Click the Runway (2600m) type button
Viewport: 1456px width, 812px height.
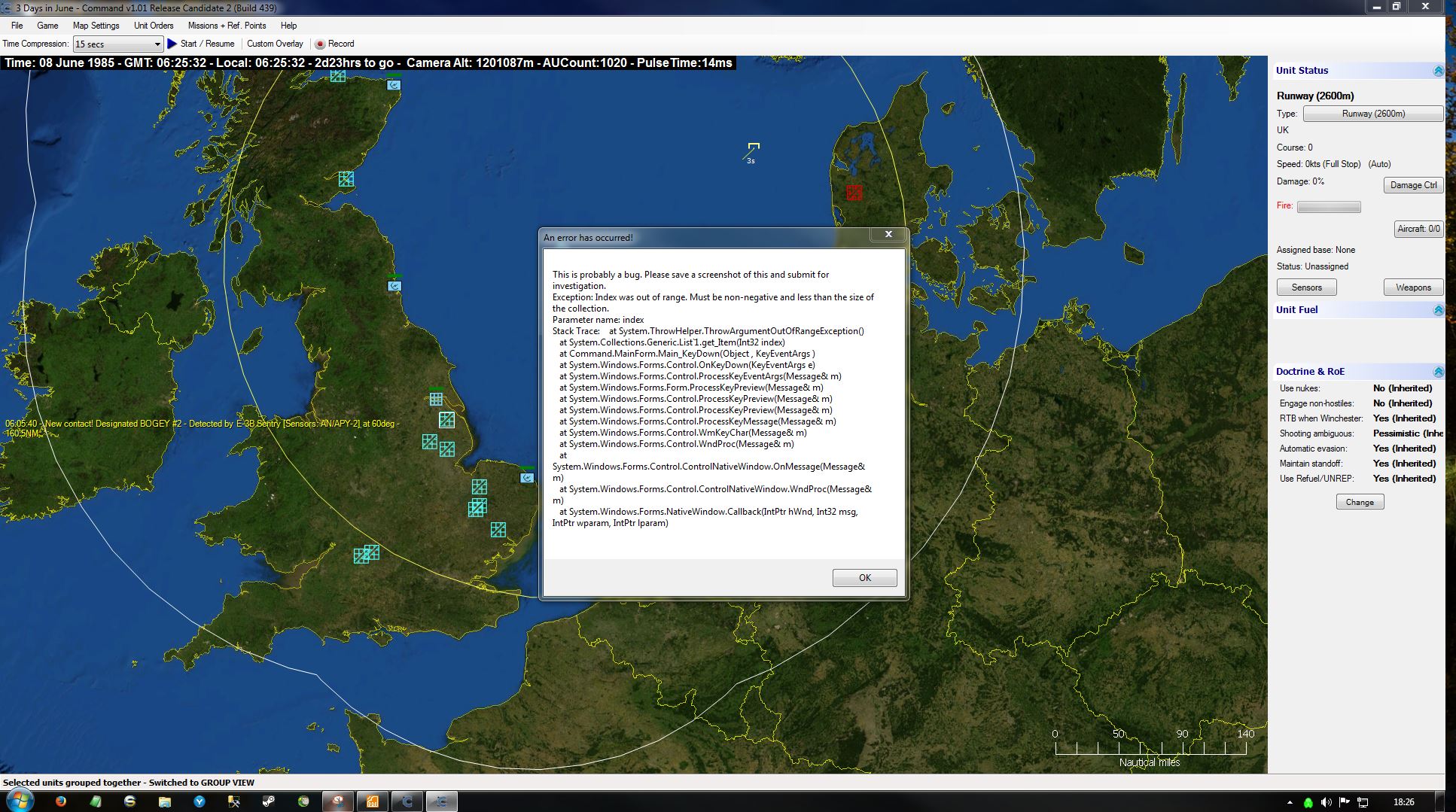tap(1373, 114)
